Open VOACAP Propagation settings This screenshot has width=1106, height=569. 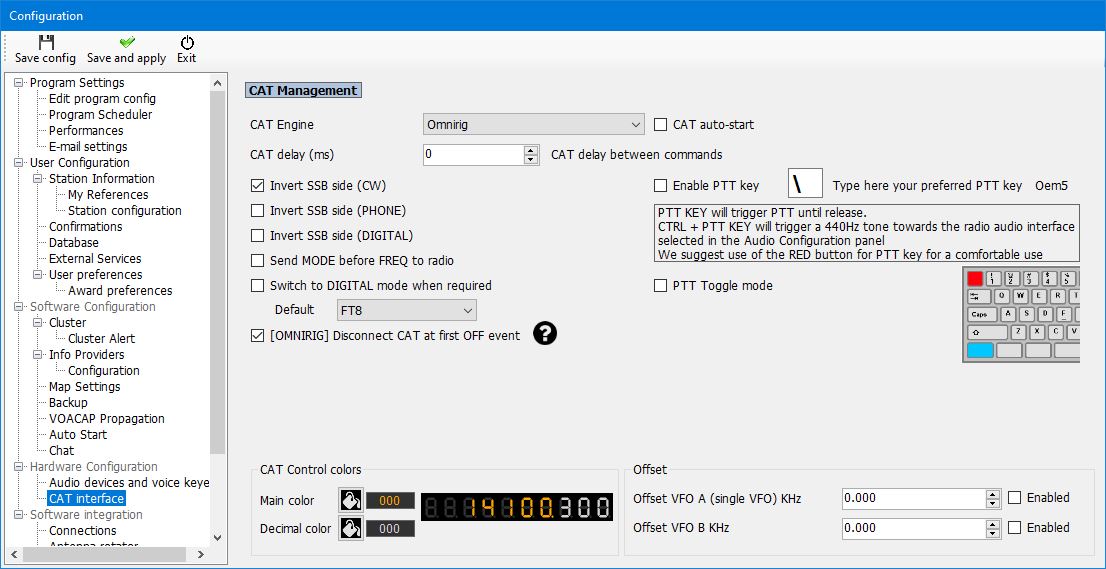tap(107, 419)
